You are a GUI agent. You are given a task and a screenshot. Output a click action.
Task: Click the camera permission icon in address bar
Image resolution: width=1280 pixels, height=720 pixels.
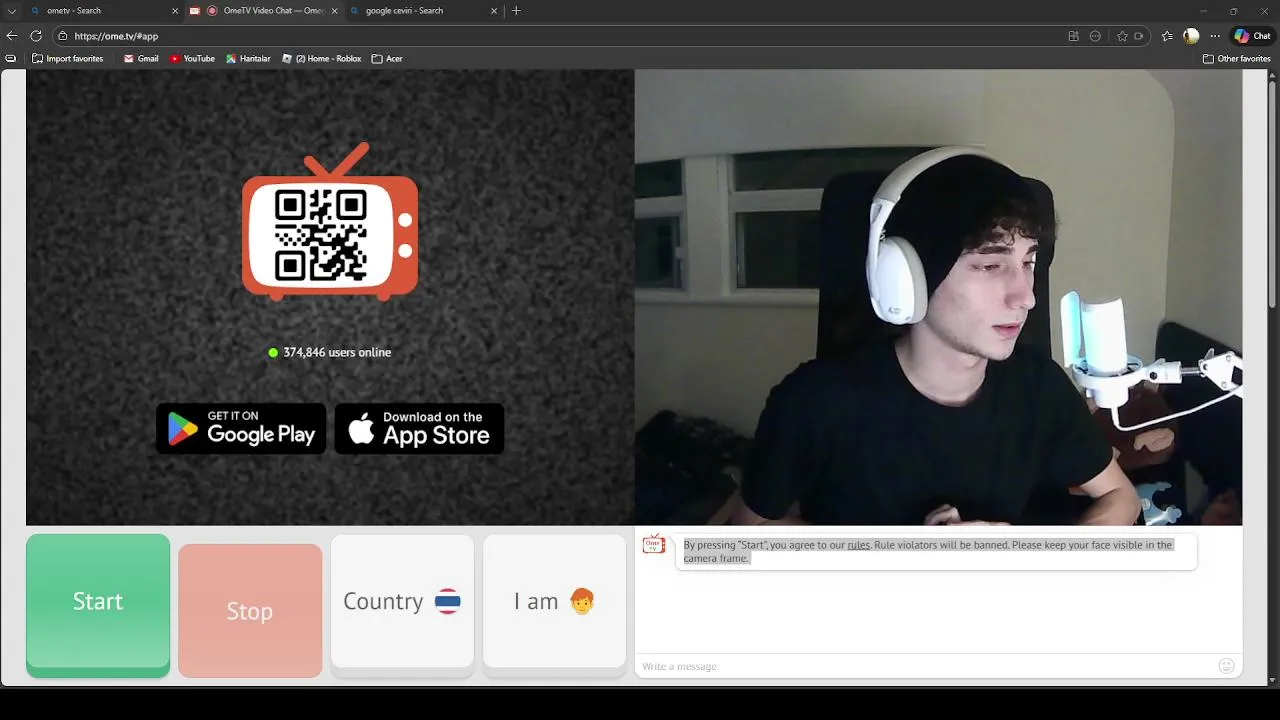(1138, 36)
